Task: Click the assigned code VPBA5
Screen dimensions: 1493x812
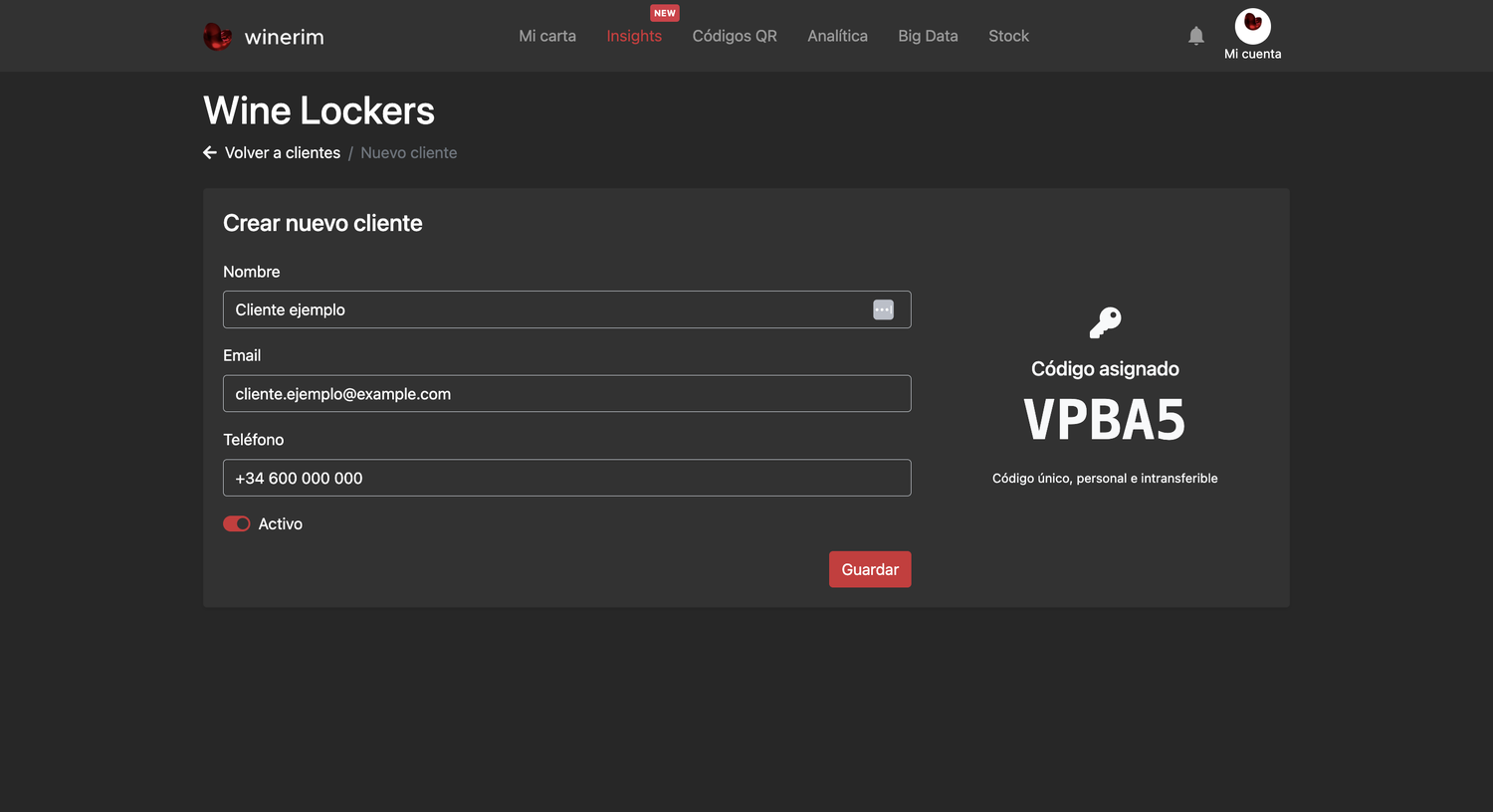Action: click(1105, 419)
